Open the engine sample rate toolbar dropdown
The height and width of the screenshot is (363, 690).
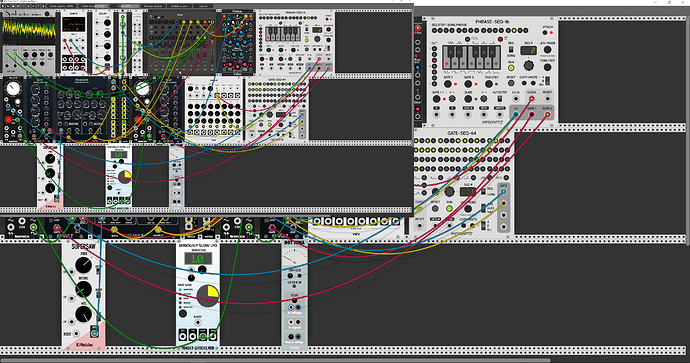click(x=33, y=6)
